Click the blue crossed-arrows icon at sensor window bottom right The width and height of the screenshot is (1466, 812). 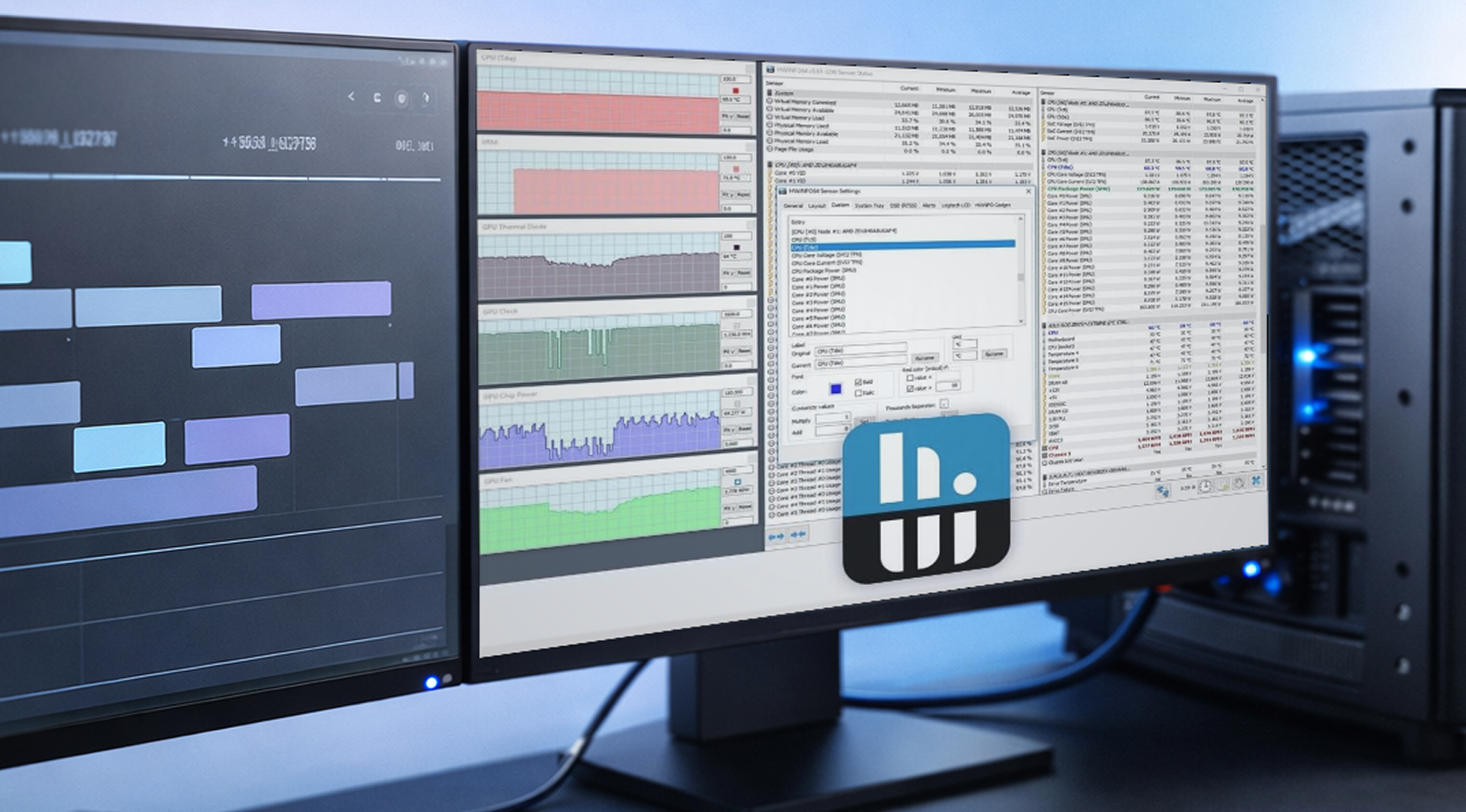coord(1255,481)
